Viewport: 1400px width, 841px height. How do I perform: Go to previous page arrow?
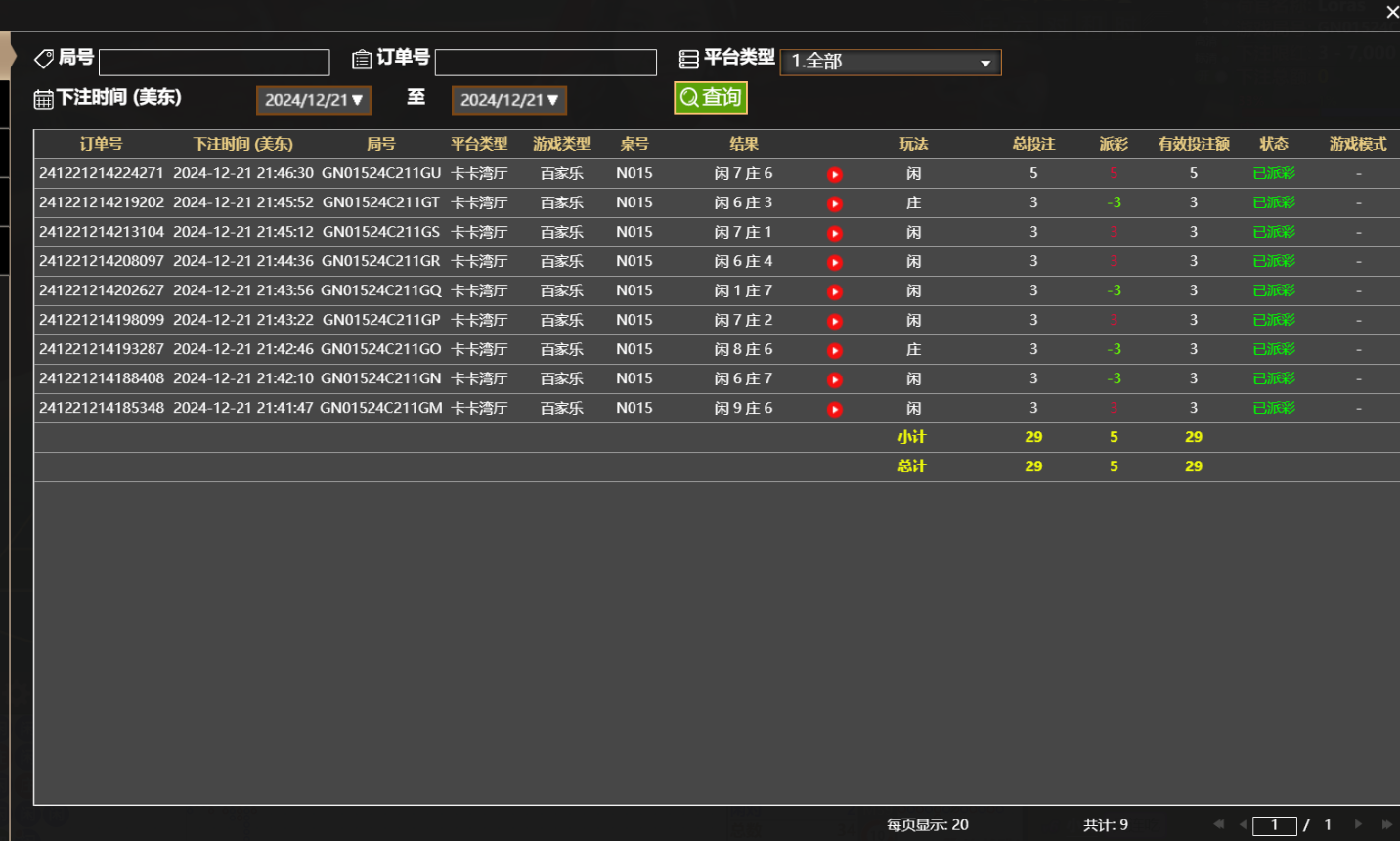1244,824
